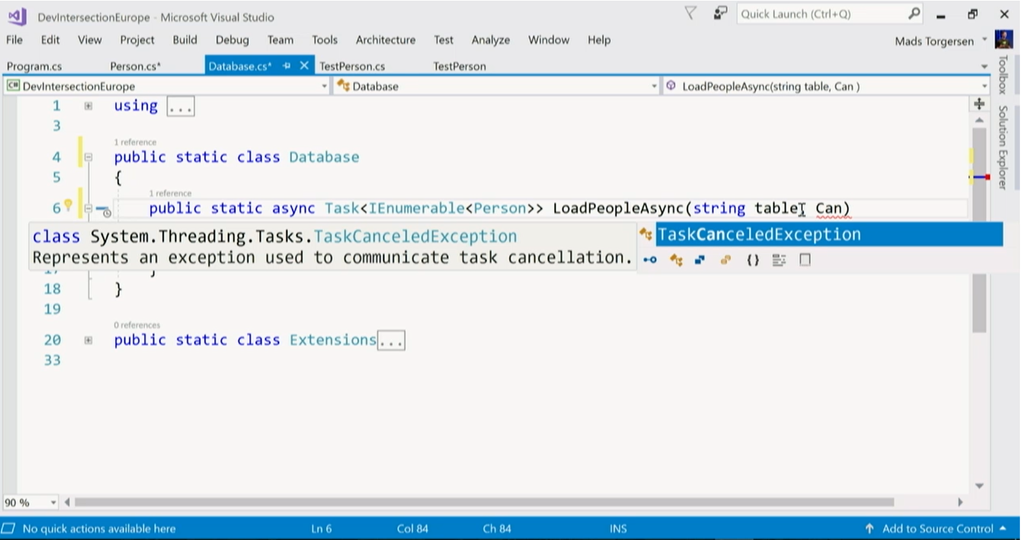
Task: Open the notifications filter funnel icon
Action: (691, 14)
